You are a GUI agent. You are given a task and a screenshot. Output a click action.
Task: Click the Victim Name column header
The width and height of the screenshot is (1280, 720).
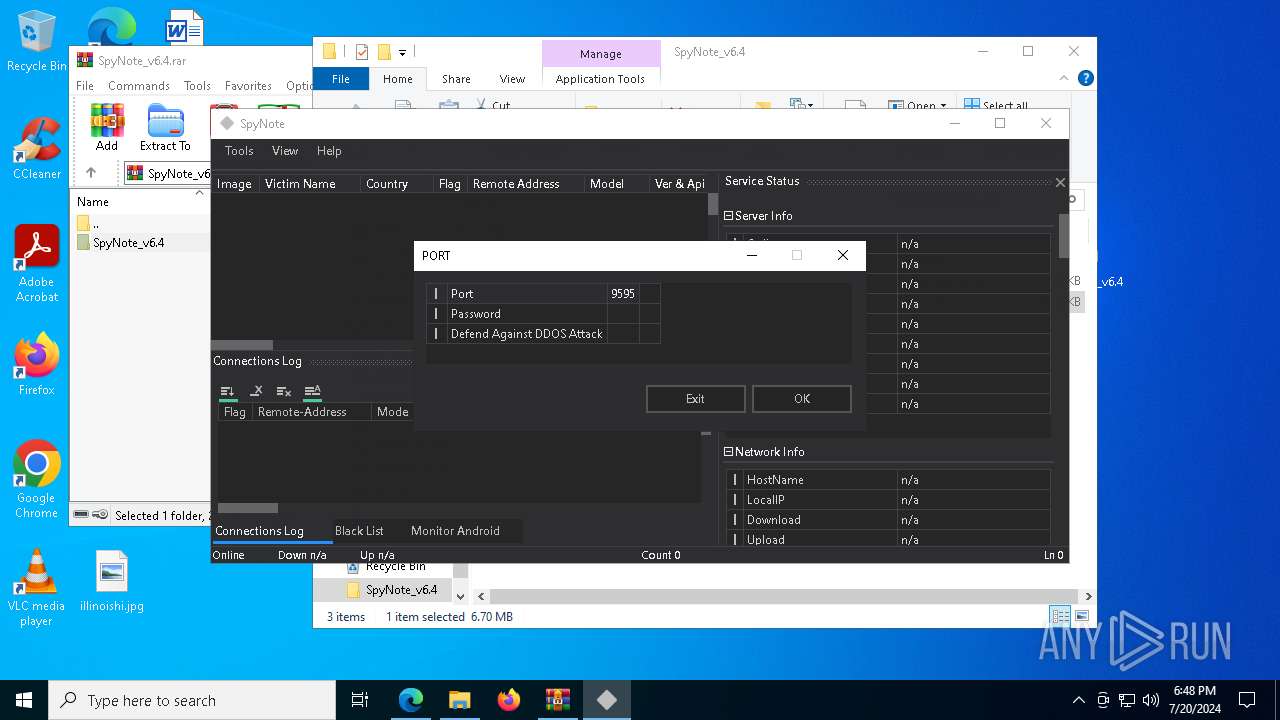(x=310, y=184)
